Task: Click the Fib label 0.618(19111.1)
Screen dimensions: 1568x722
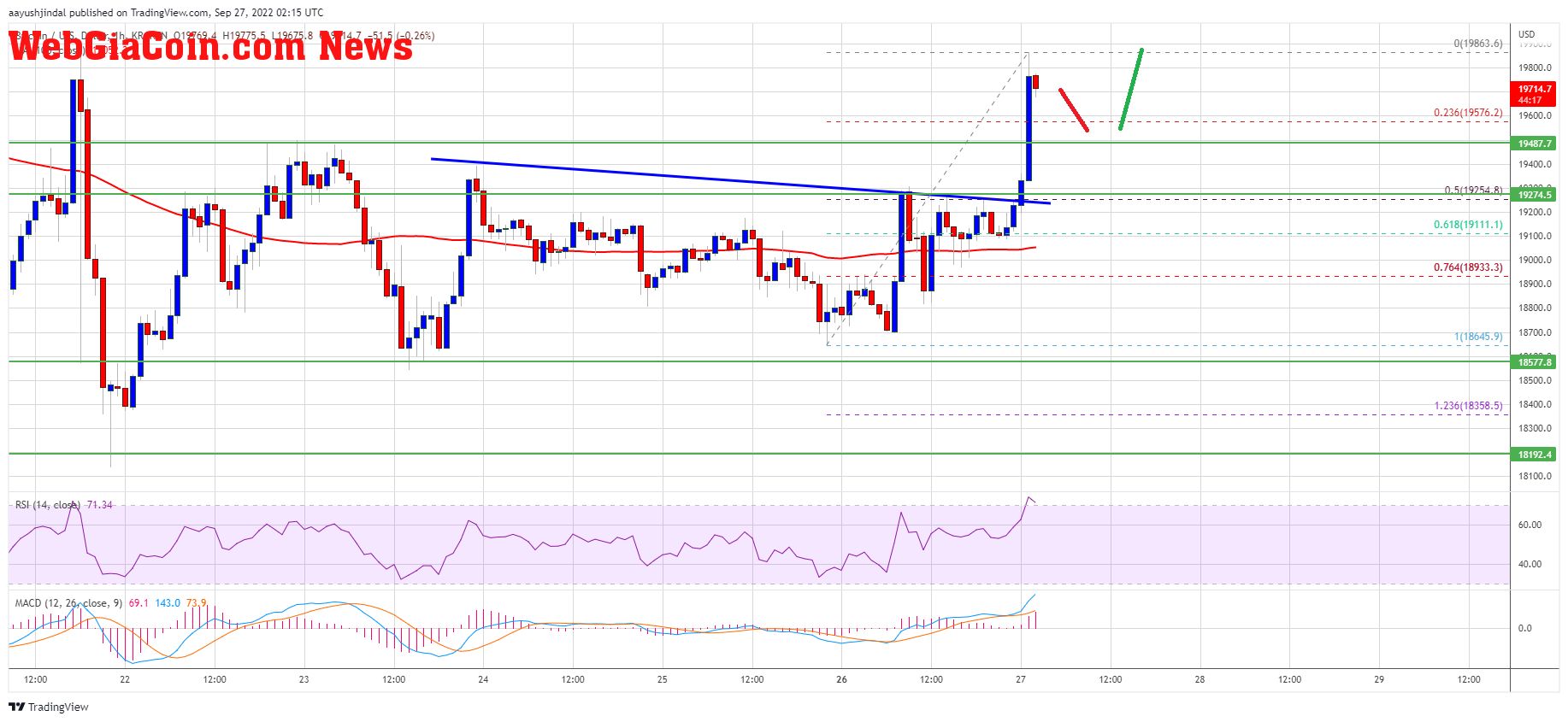Action: [x=1468, y=225]
